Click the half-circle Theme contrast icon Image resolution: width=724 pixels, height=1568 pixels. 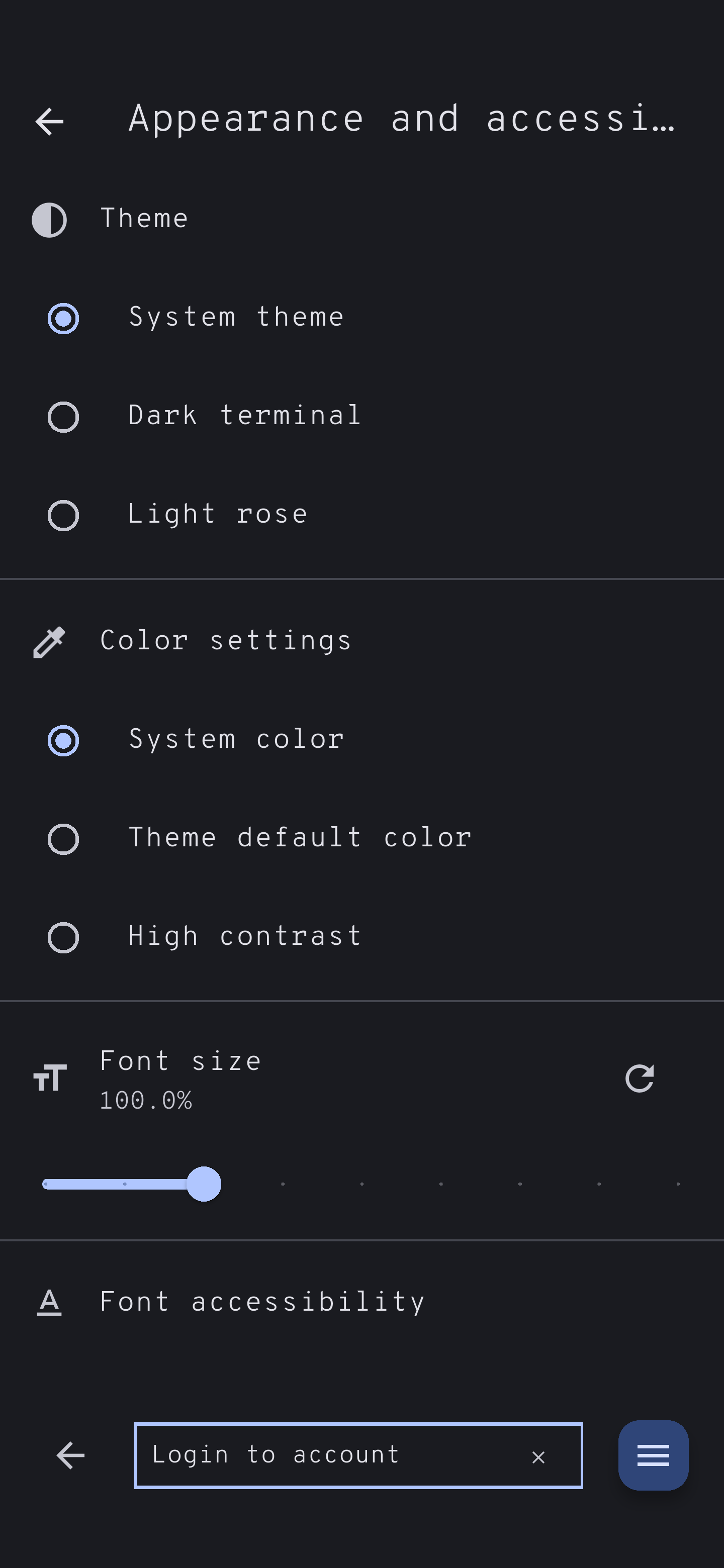tap(49, 220)
